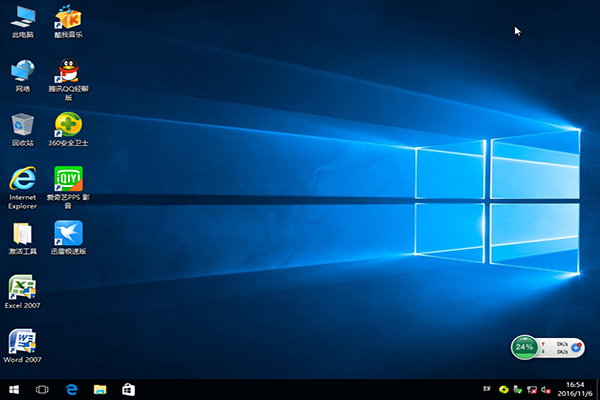Select the 激活工具 folder icon
Viewport: 600px width, 400px height.
(23, 238)
